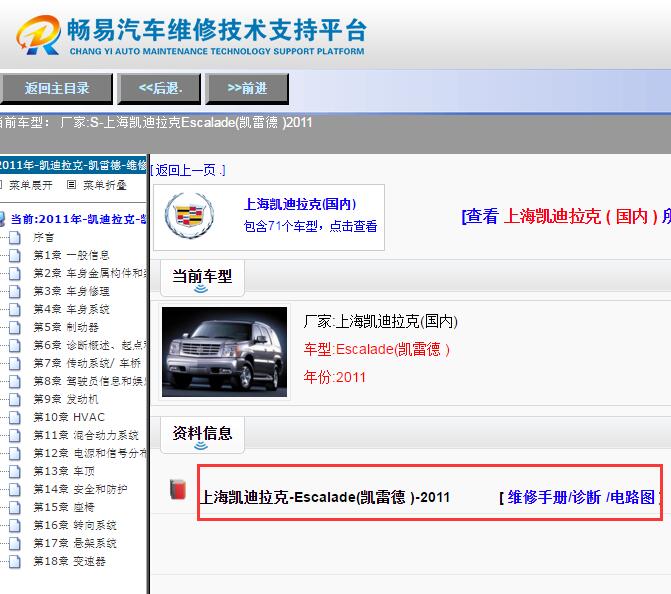The height and width of the screenshot is (594, 671).
Task: Go forward with the >>前进 button
Action: coord(247,89)
